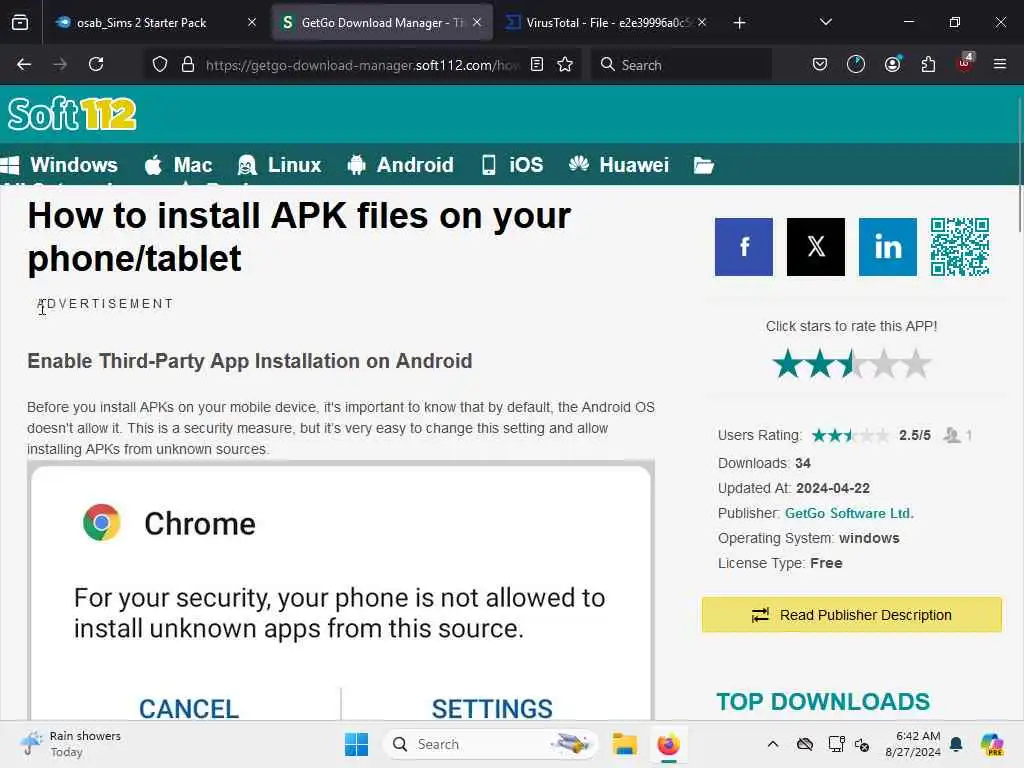The height and width of the screenshot is (768, 1024).
Task: Open Copilot icon in taskbar
Action: [x=992, y=744]
